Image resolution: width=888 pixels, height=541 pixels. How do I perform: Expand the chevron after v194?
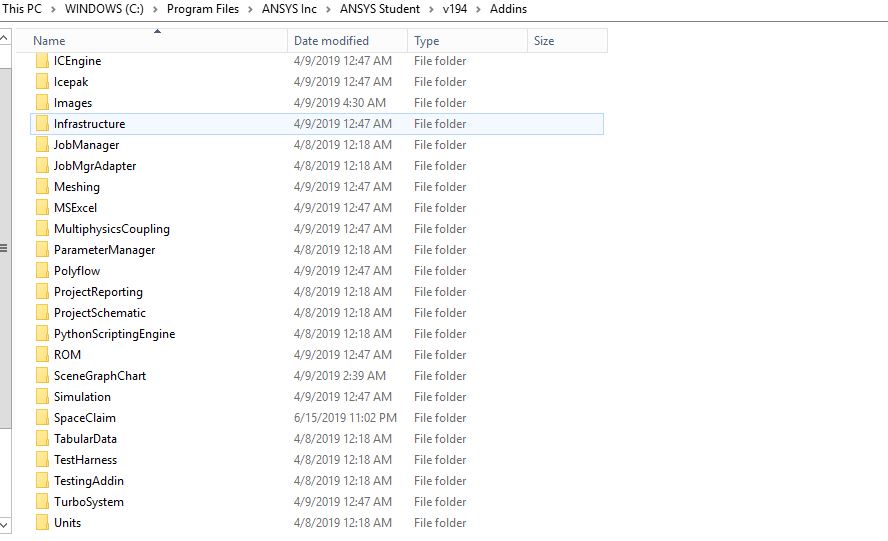tap(479, 10)
